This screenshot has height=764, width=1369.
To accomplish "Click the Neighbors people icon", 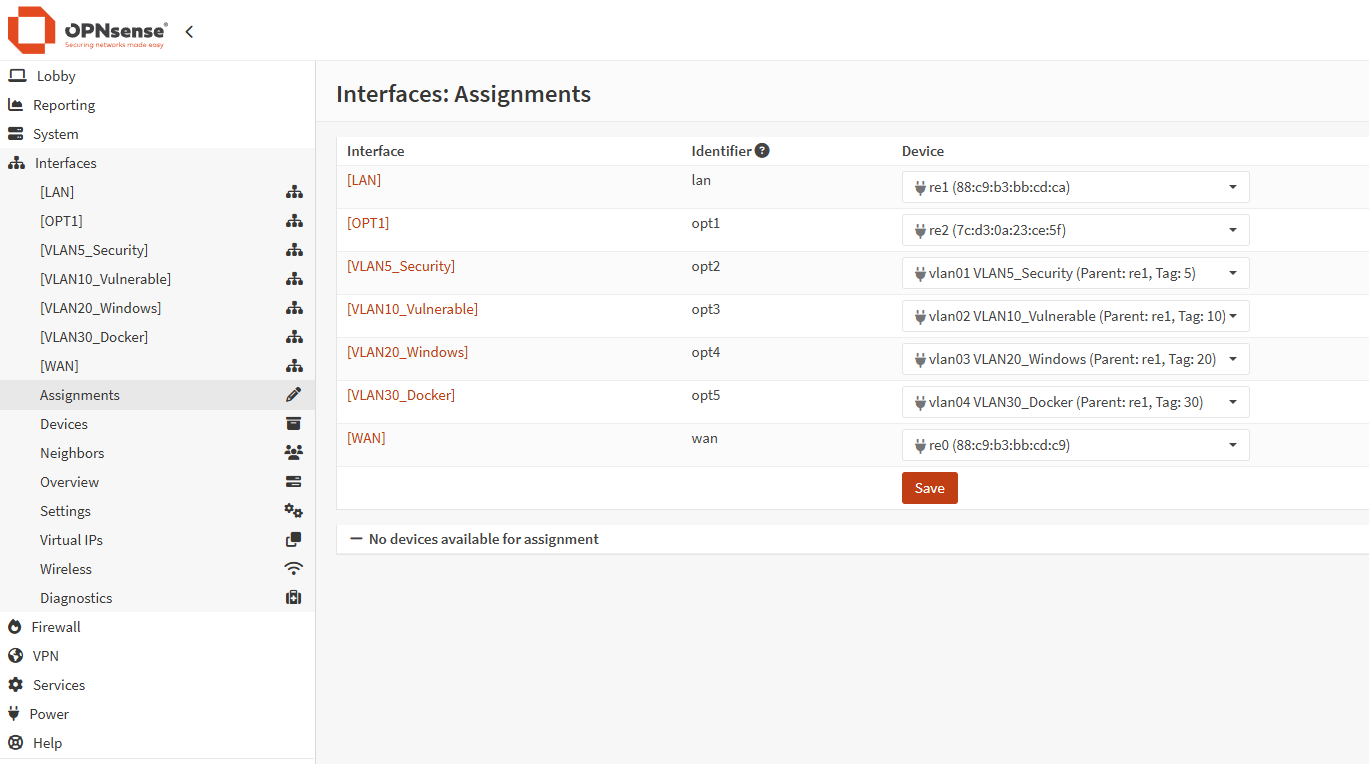I will tap(293, 452).
